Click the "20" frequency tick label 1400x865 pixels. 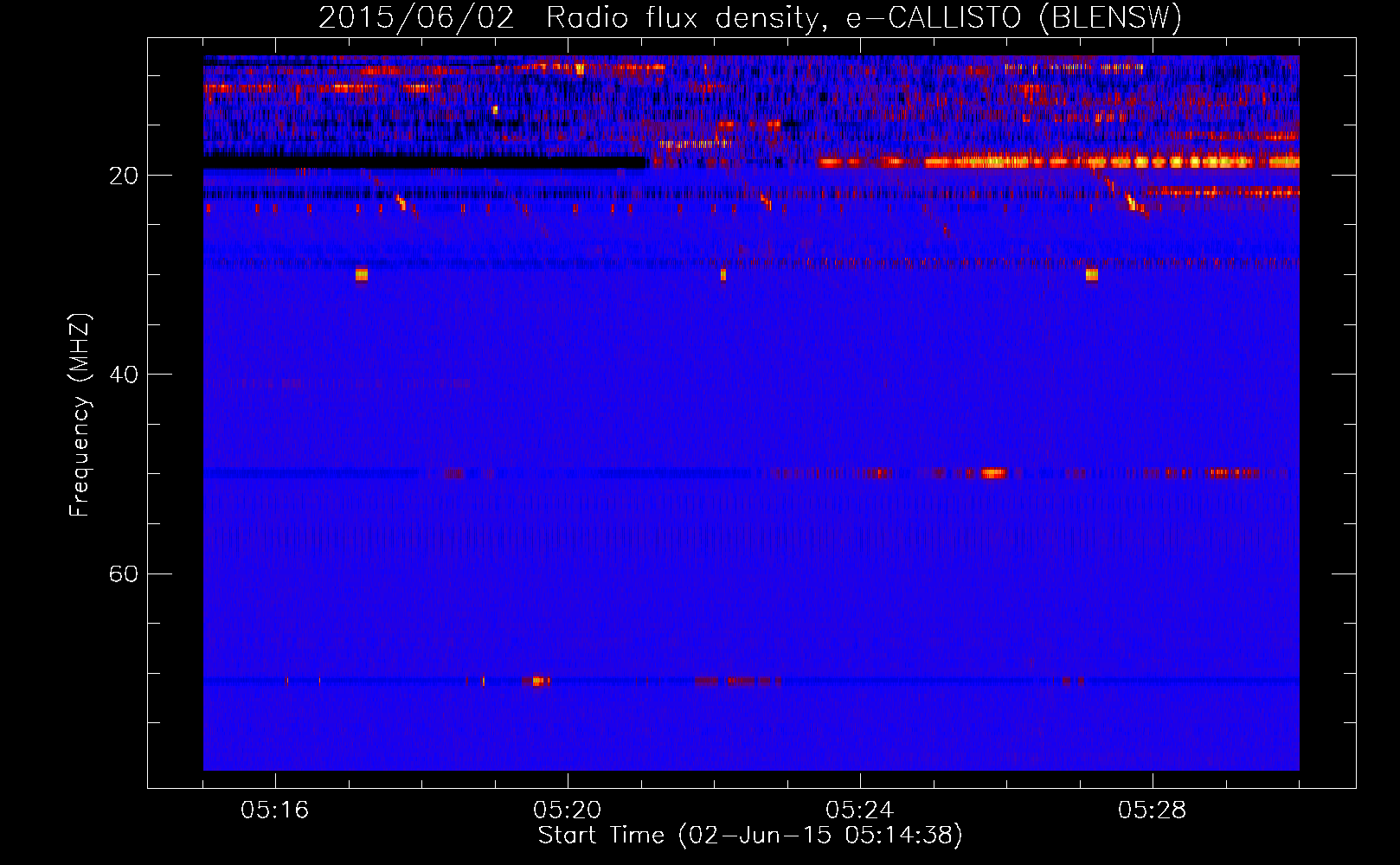pyautogui.click(x=123, y=176)
